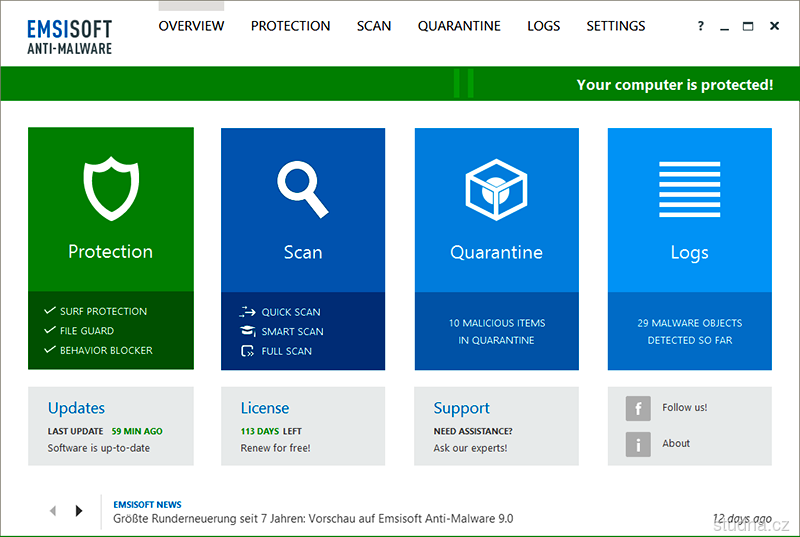800x537 pixels.
Task: Open the Emsisoft news headline
Action: [x=313, y=519]
